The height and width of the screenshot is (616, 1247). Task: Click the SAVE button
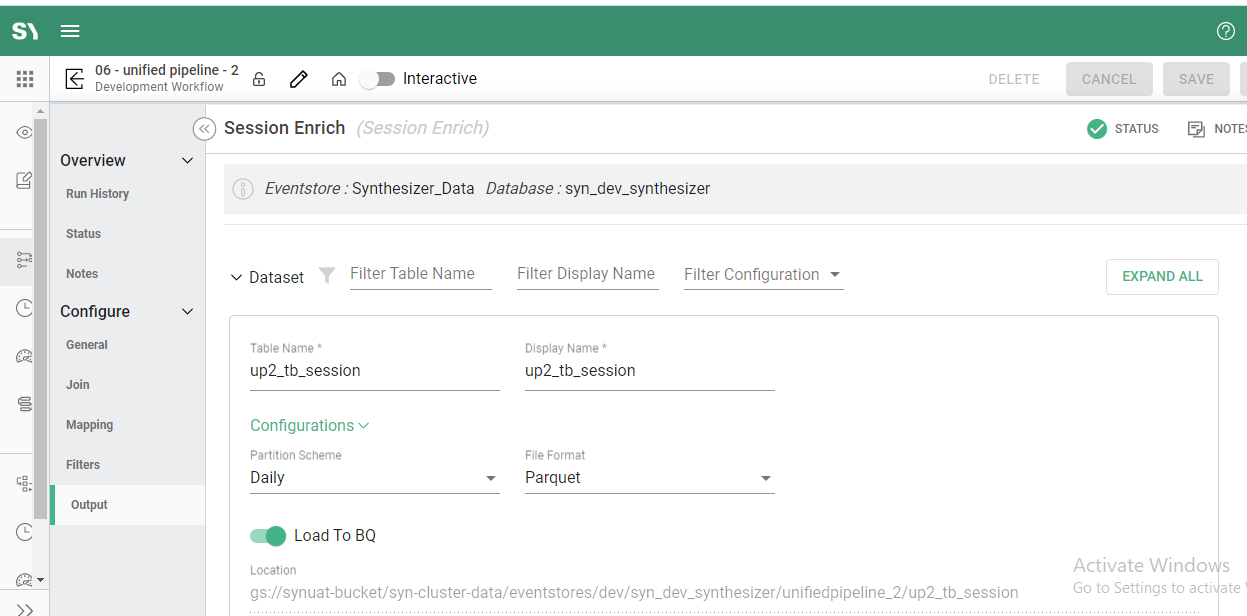point(1196,78)
